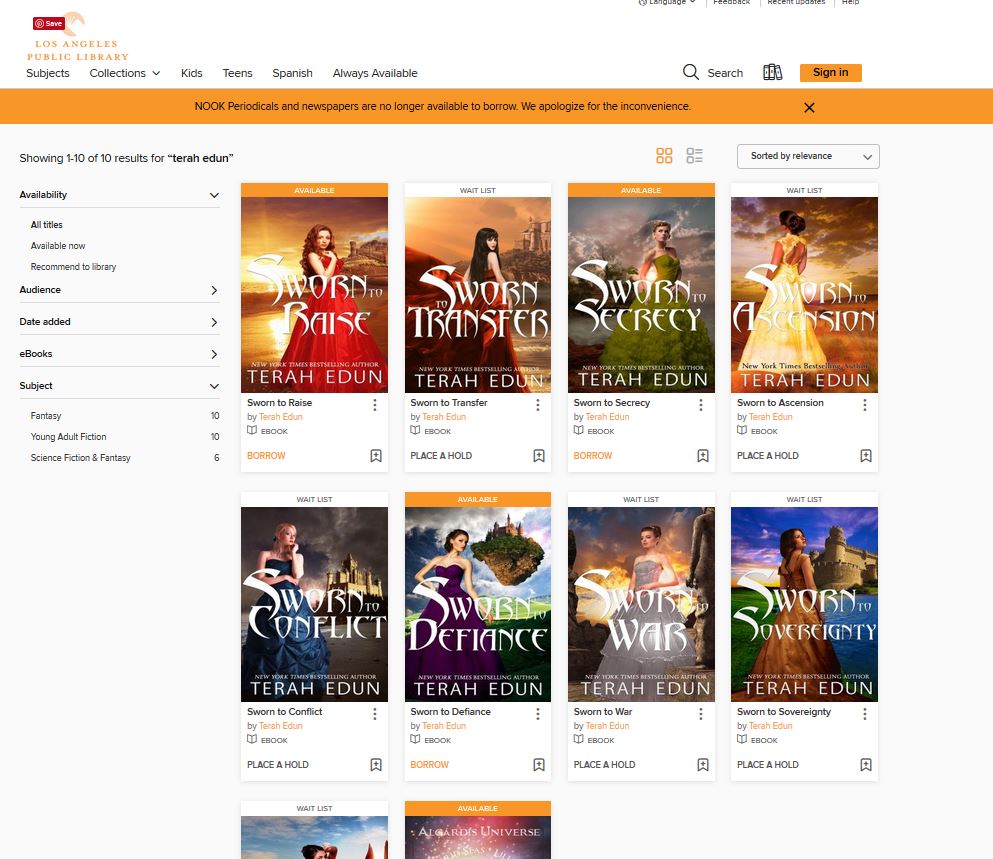993x859 pixels.
Task: Borrow Sworn to Secrecy
Action: pos(593,455)
